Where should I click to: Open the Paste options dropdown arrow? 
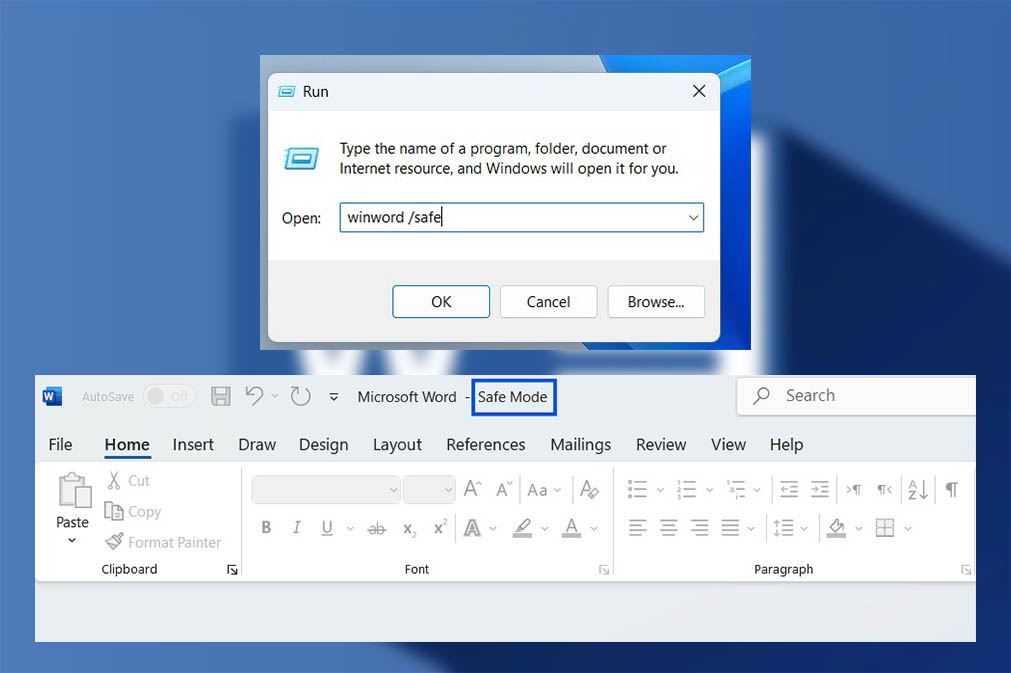(72, 541)
